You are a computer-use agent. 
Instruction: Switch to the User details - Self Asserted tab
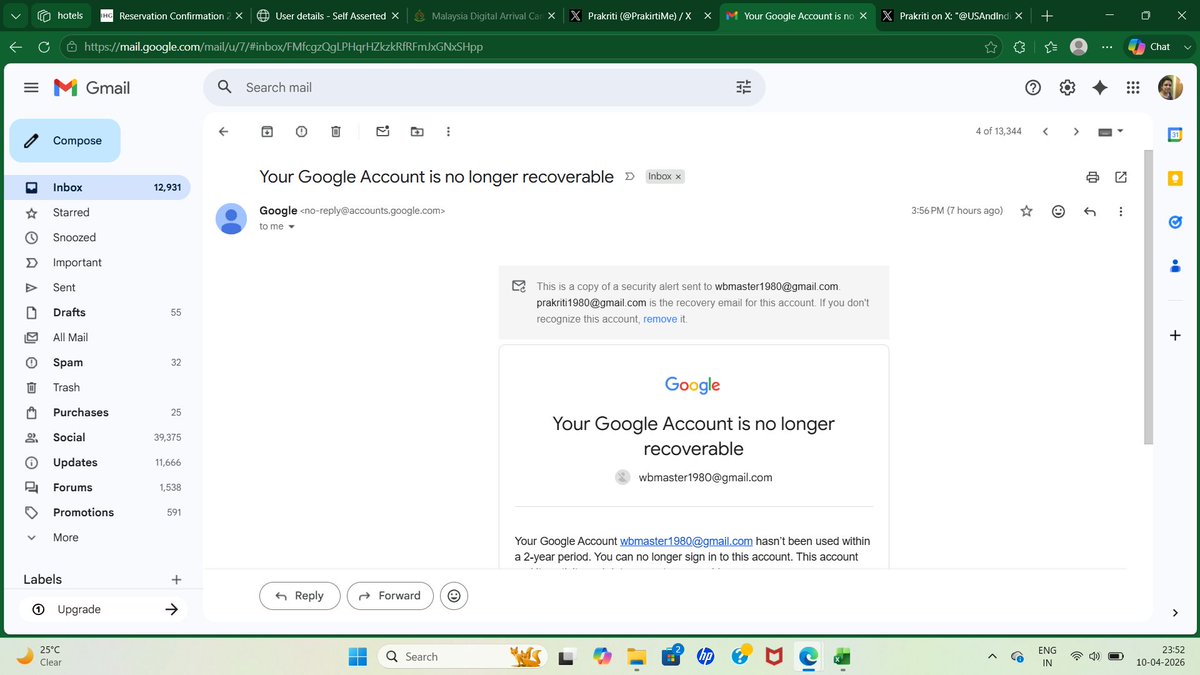(x=326, y=16)
